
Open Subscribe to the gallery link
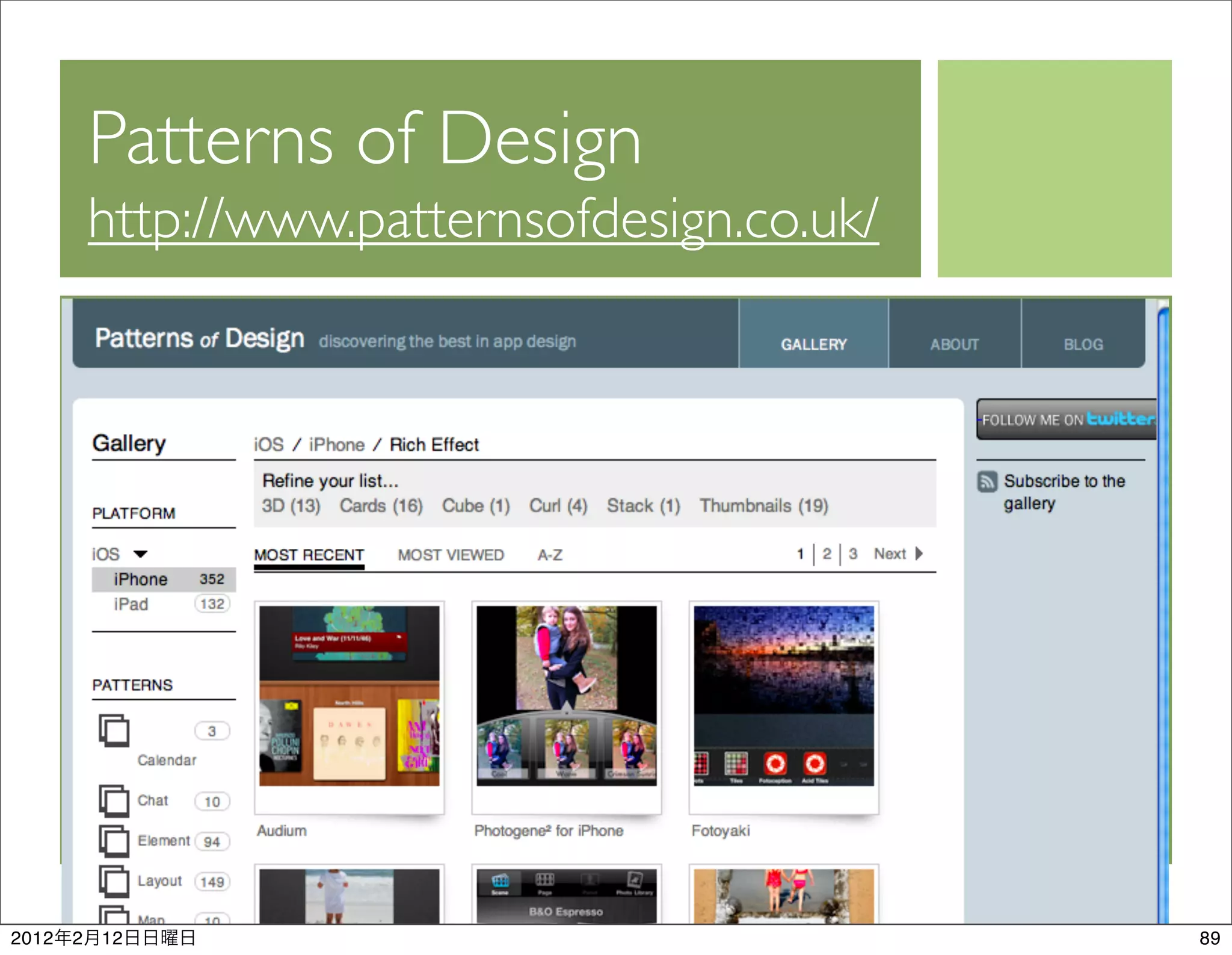1064,492
